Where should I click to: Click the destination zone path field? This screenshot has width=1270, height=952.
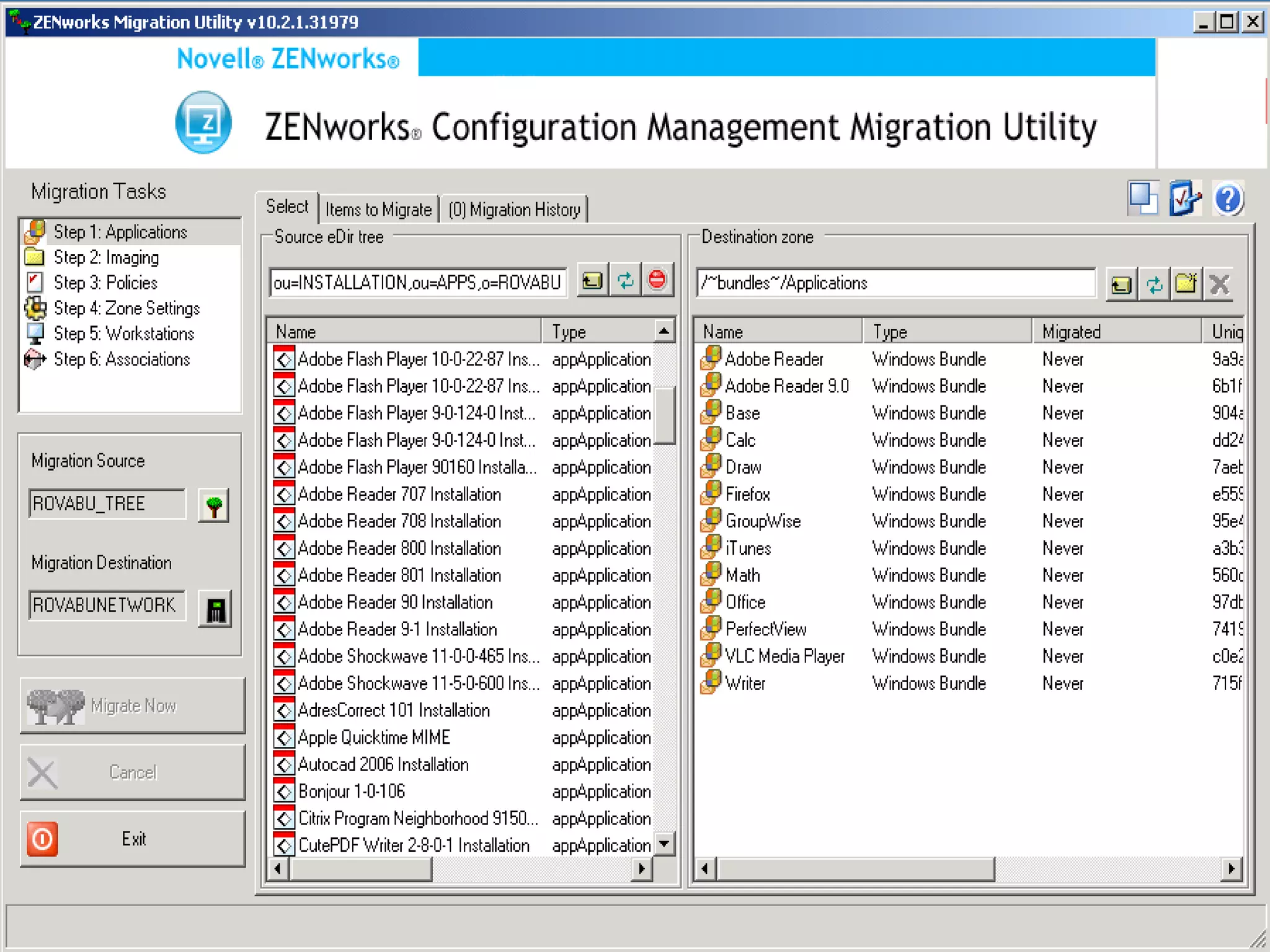[x=895, y=283]
